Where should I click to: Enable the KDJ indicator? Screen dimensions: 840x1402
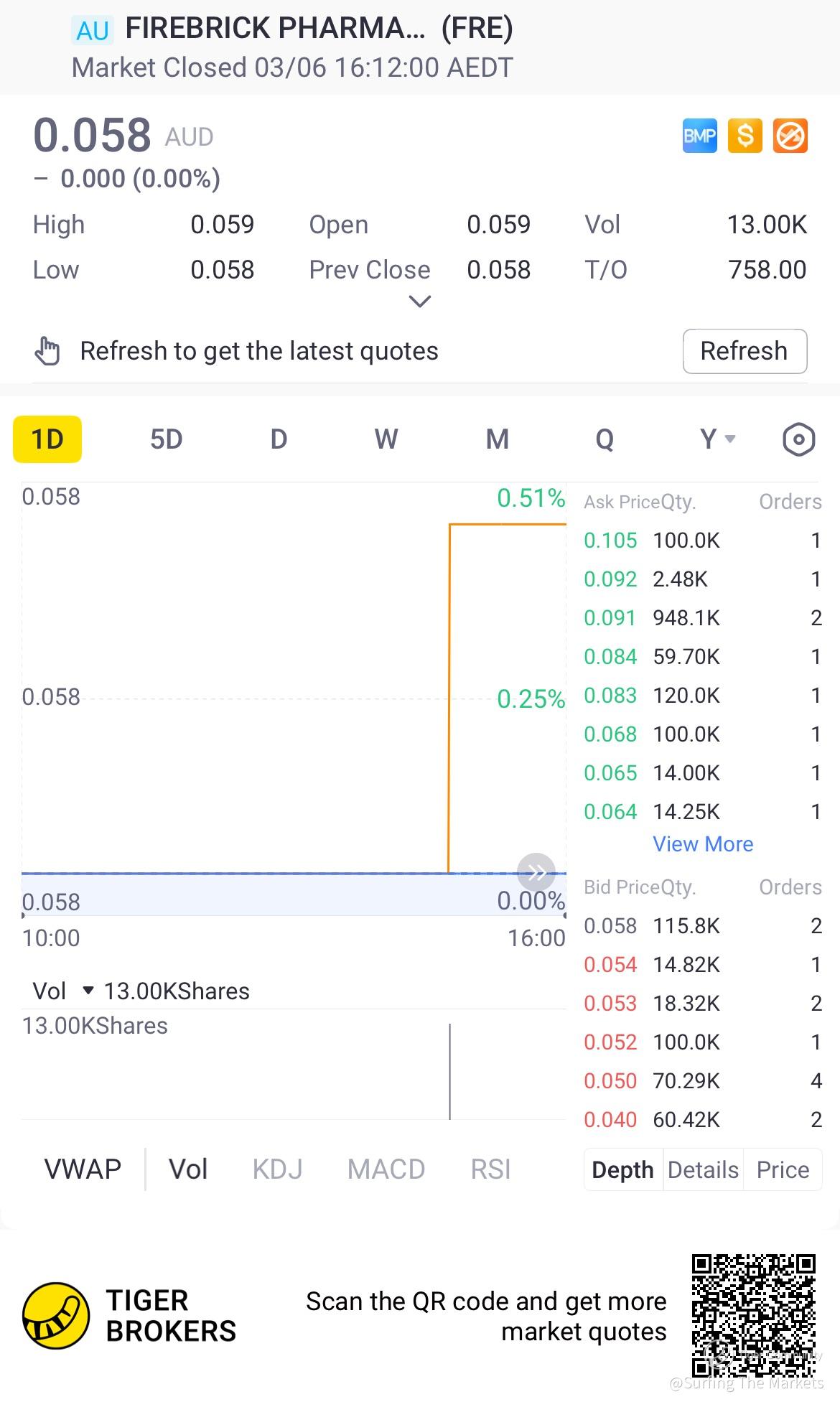click(277, 1169)
